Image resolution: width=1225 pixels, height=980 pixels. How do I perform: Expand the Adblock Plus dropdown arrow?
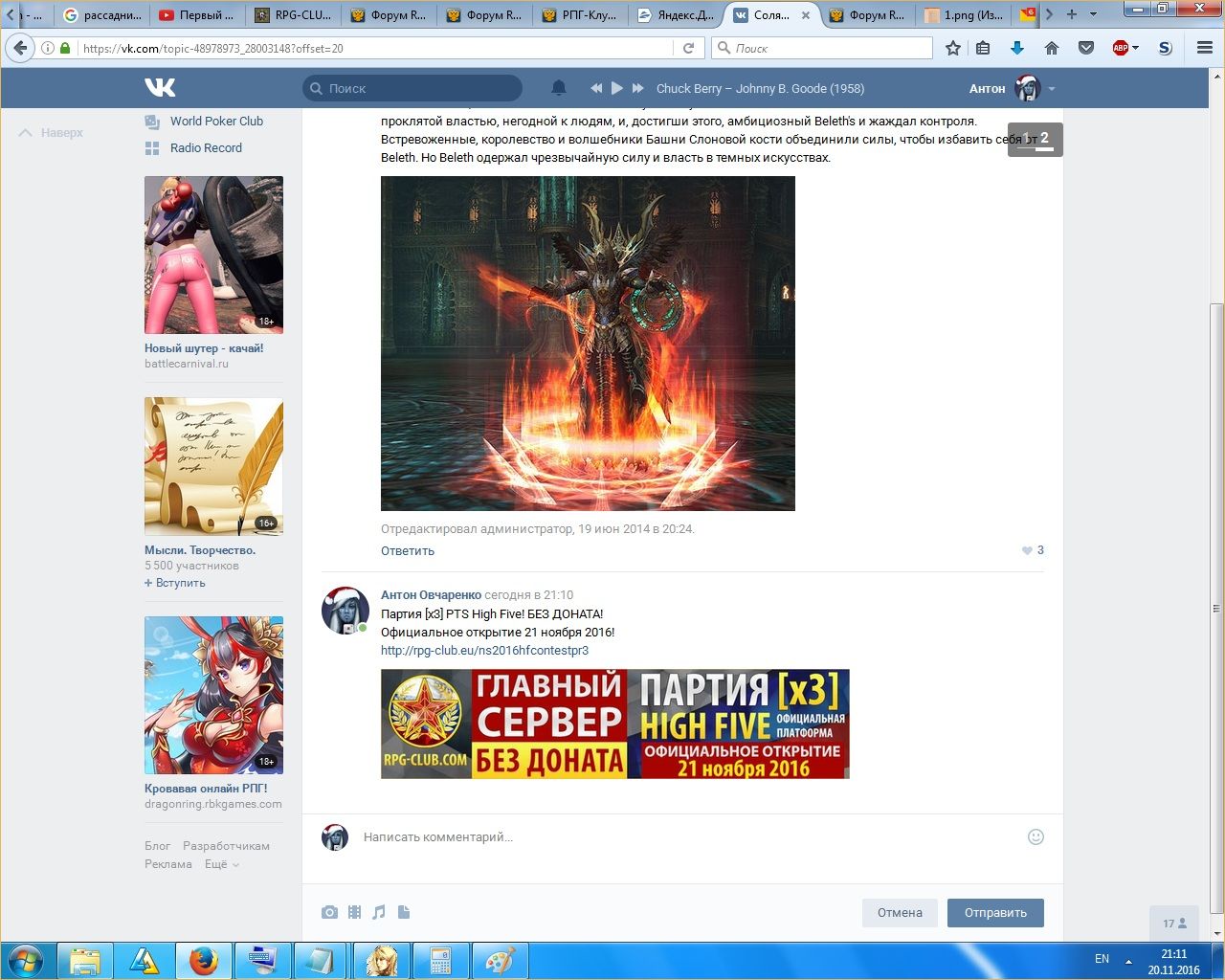click(1136, 48)
